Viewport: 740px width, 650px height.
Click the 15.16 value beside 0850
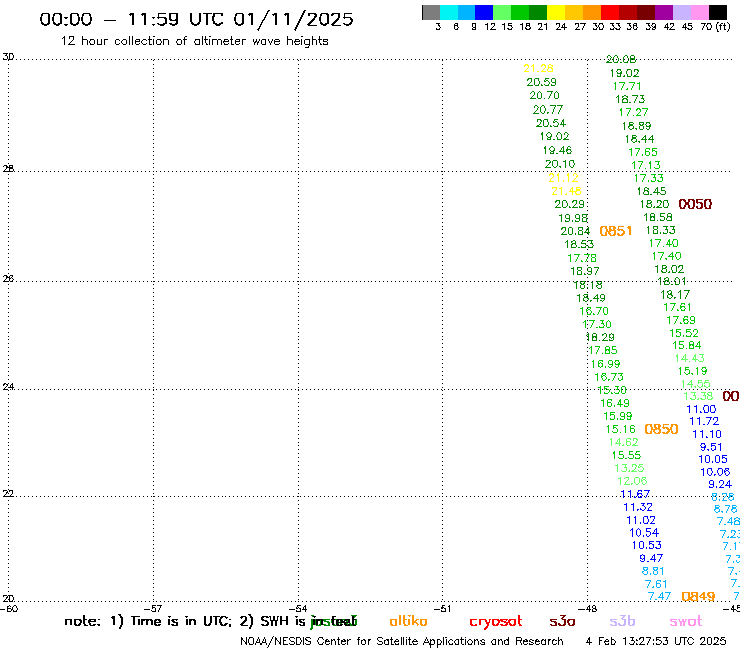621,429
